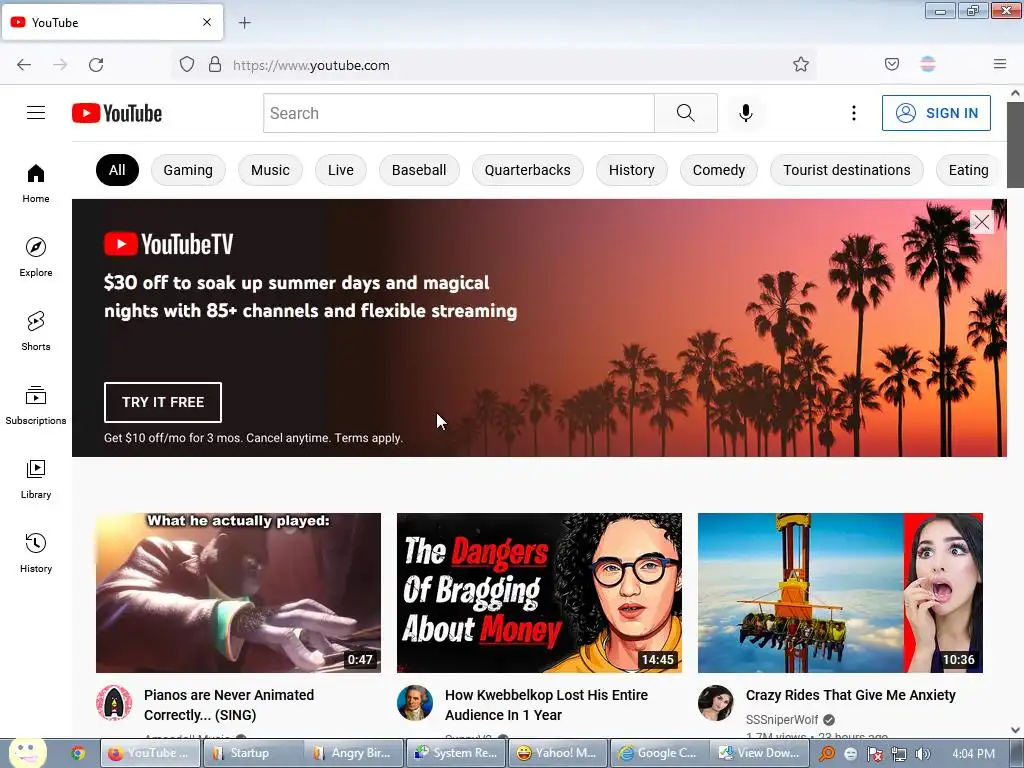Viewport: 1024px width, 768px height.
Task: Click the SIGN IN button
Action: [x=936, y=113]
